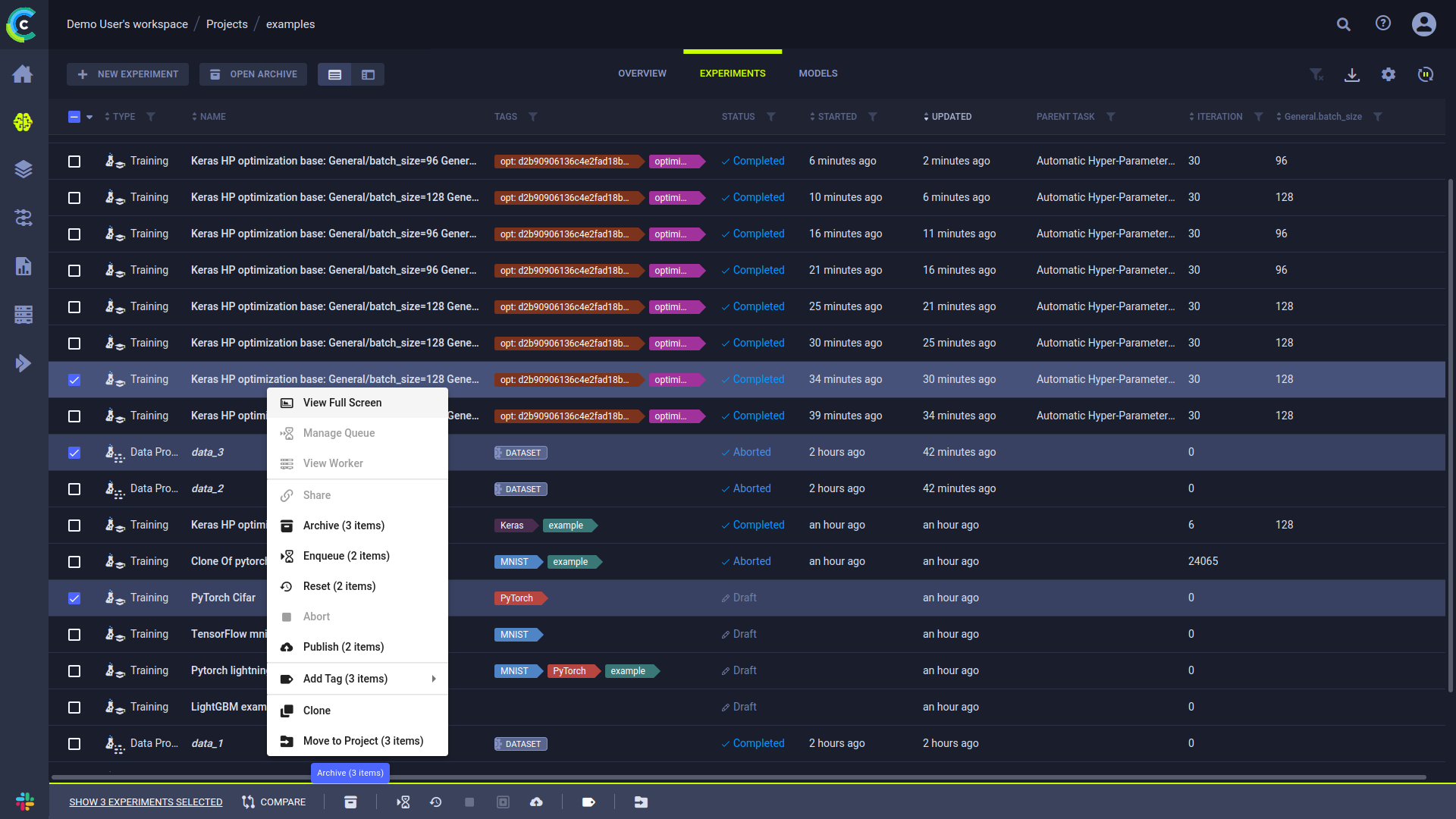The height and width of the screenshot is (819, 1456).
Task: Select the Experiments tab
Action: pos(732,73)
